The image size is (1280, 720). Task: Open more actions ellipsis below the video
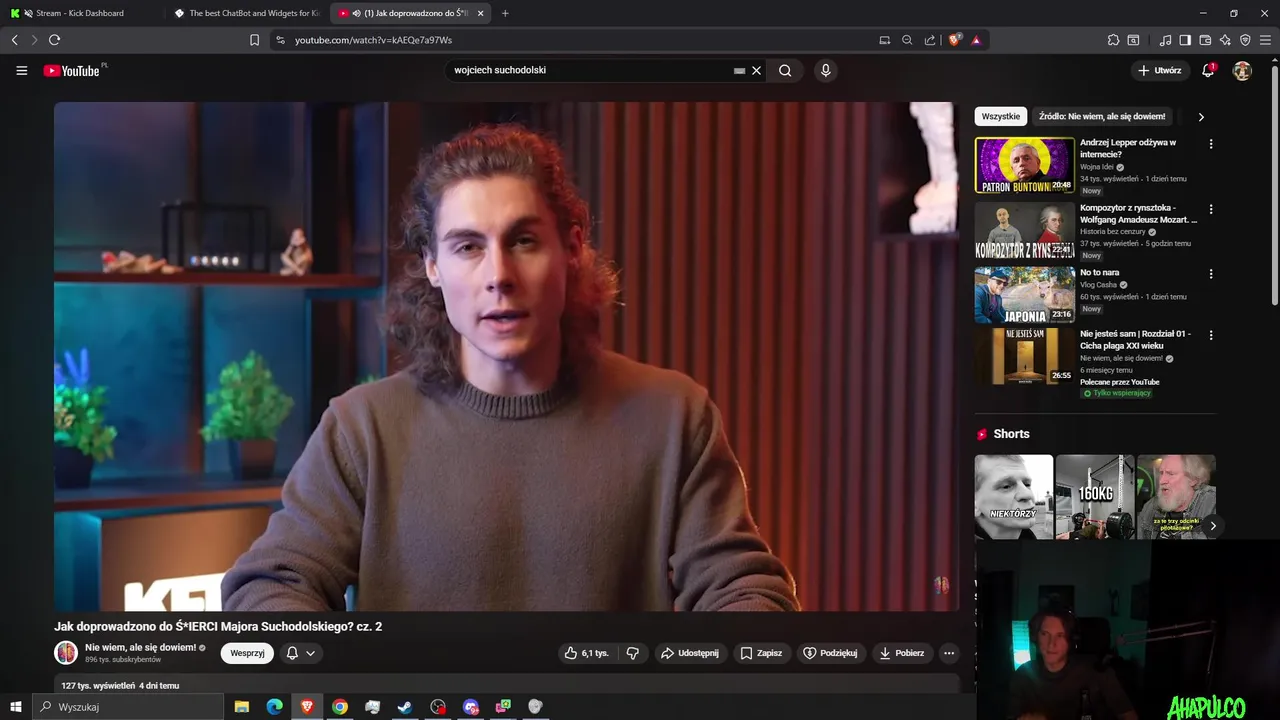(949, 653)
